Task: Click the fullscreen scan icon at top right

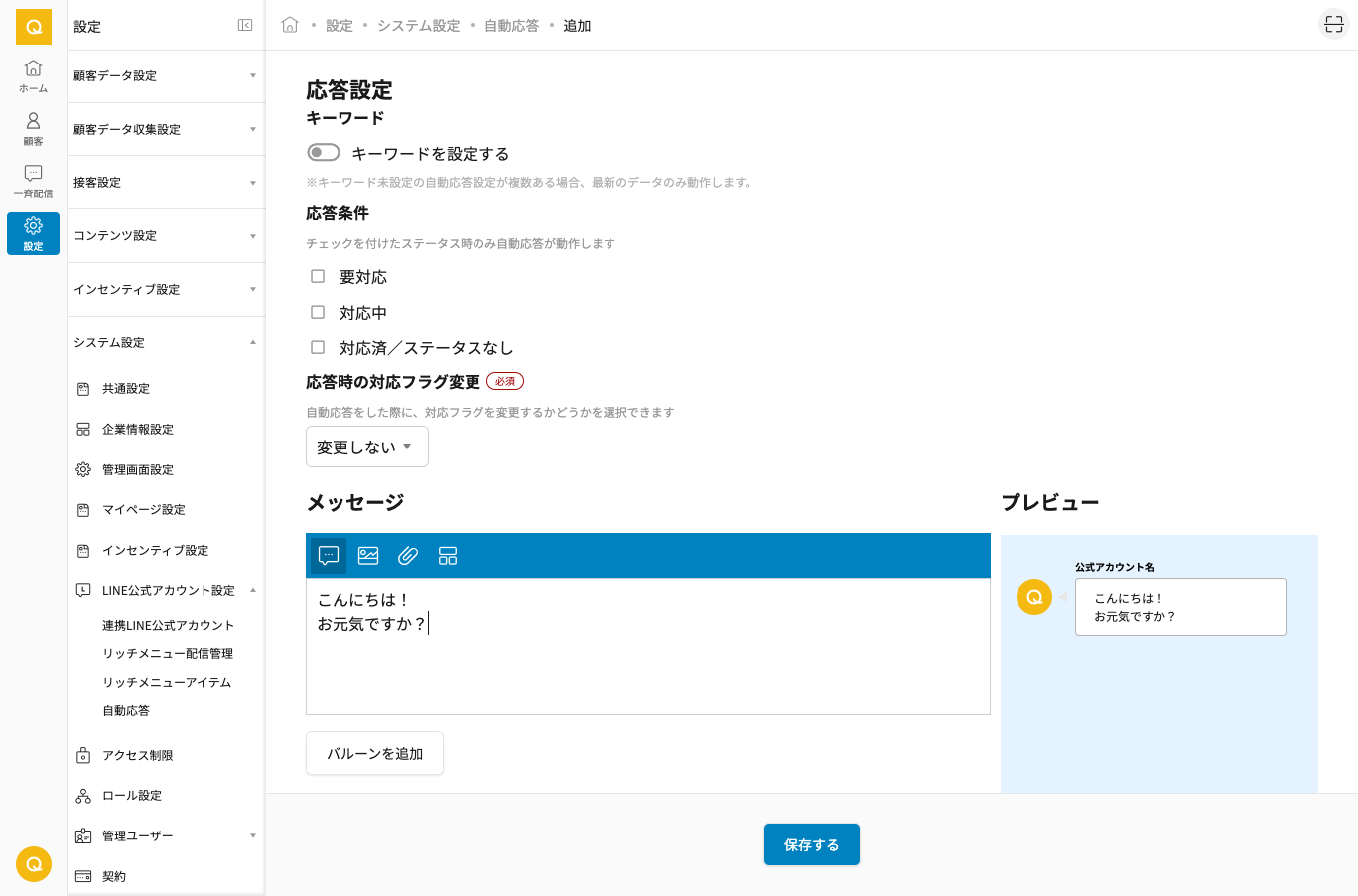Action: [1333, 25]
